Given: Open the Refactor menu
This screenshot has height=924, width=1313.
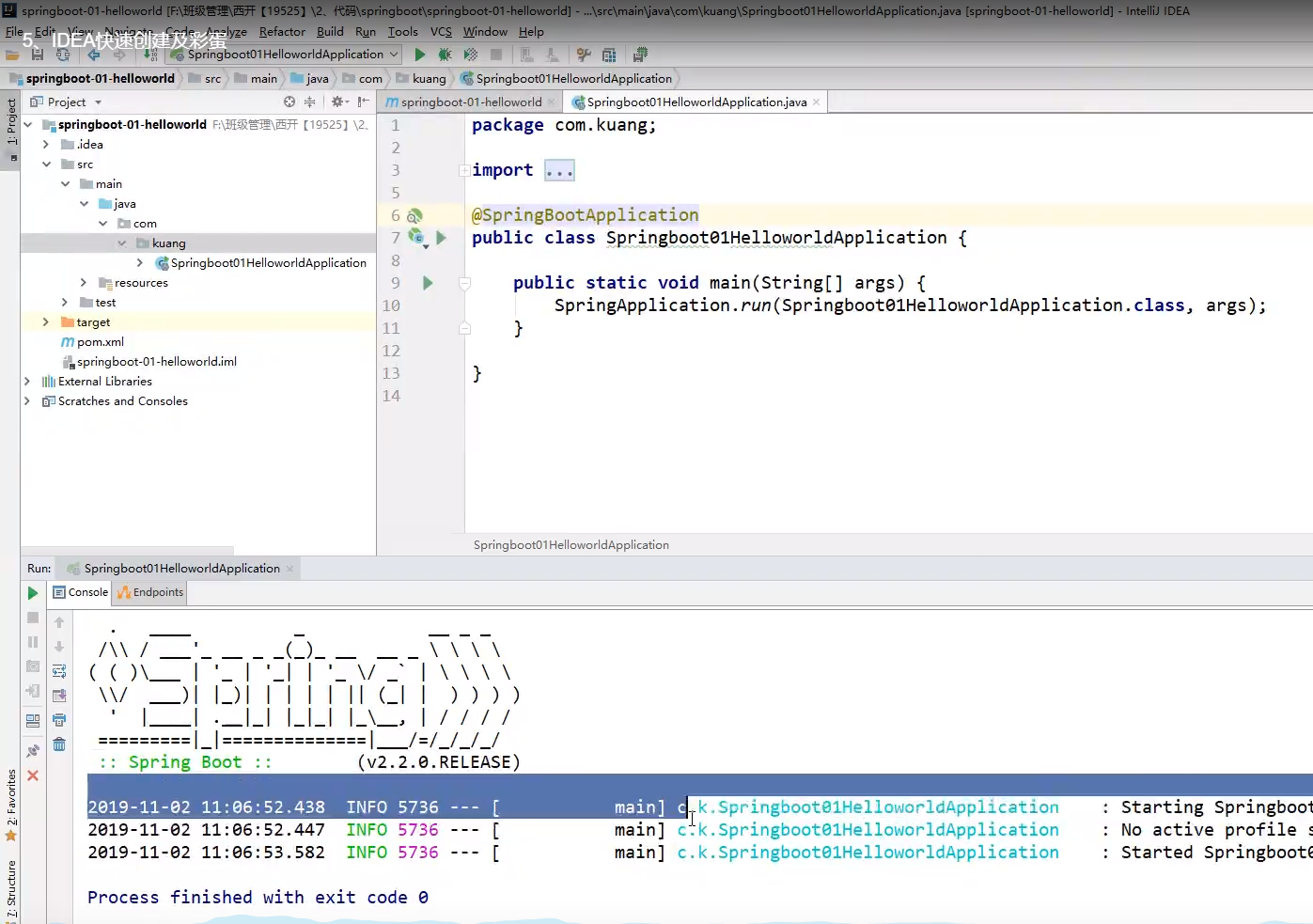Looking at the screenshot, I should [282, 32].
